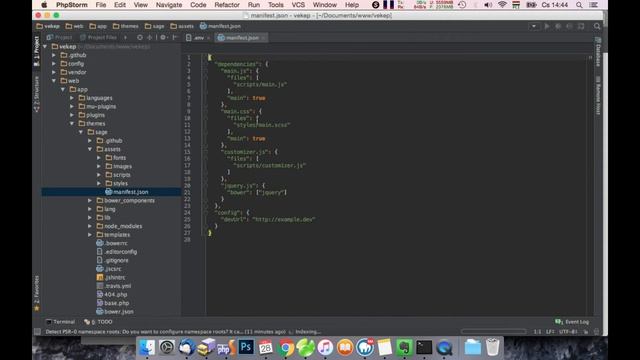Select the Project view tab

60,37
